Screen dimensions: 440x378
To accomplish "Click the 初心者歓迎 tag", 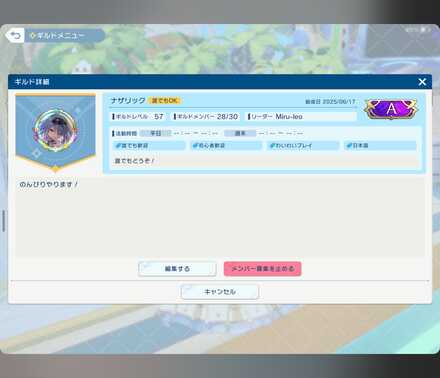I will [x=226, y=146].
